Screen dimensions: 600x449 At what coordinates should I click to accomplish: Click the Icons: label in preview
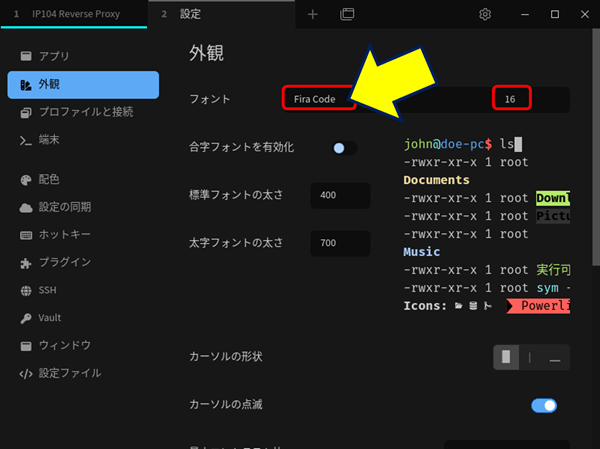pos(425,306)
